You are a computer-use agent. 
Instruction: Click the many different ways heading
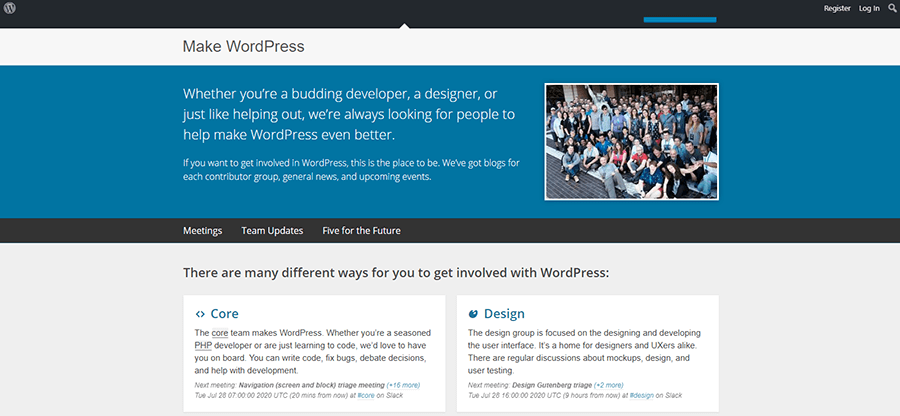tap(396, 273)
